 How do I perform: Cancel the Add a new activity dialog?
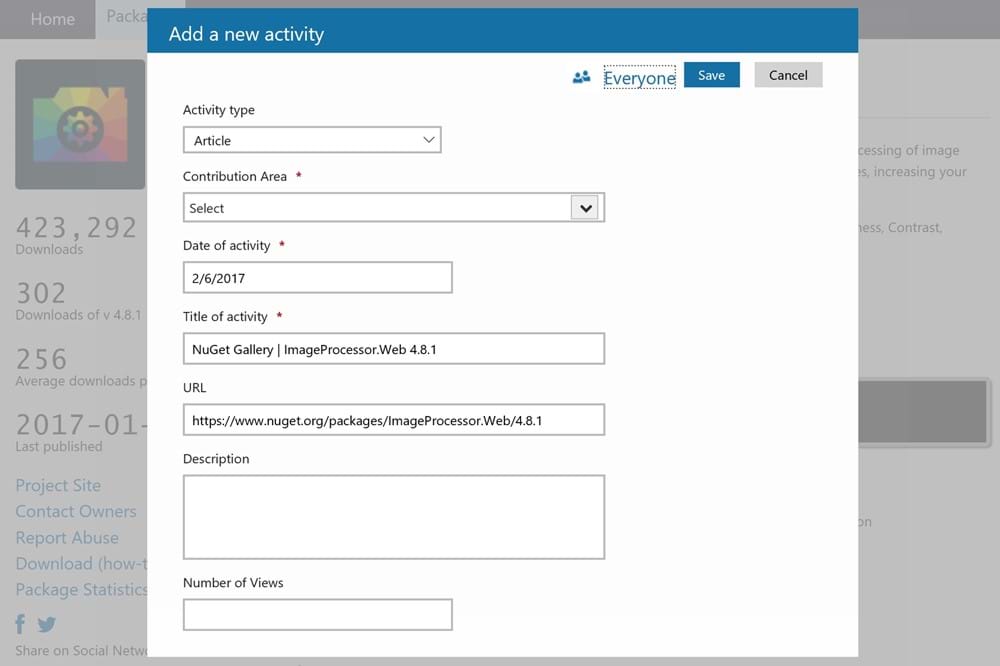(x=788, y=75)
